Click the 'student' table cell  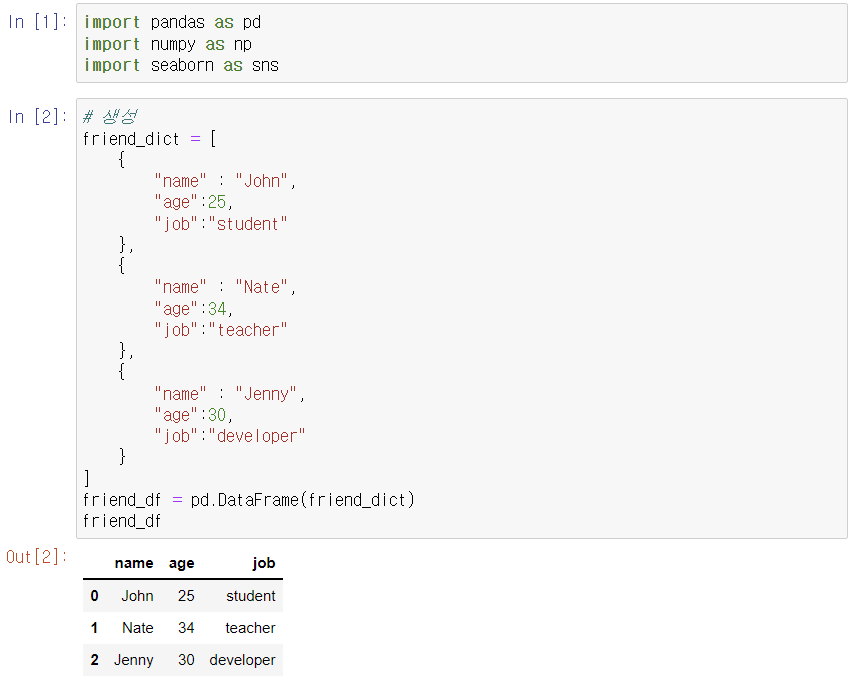click(x=251, y=596)
